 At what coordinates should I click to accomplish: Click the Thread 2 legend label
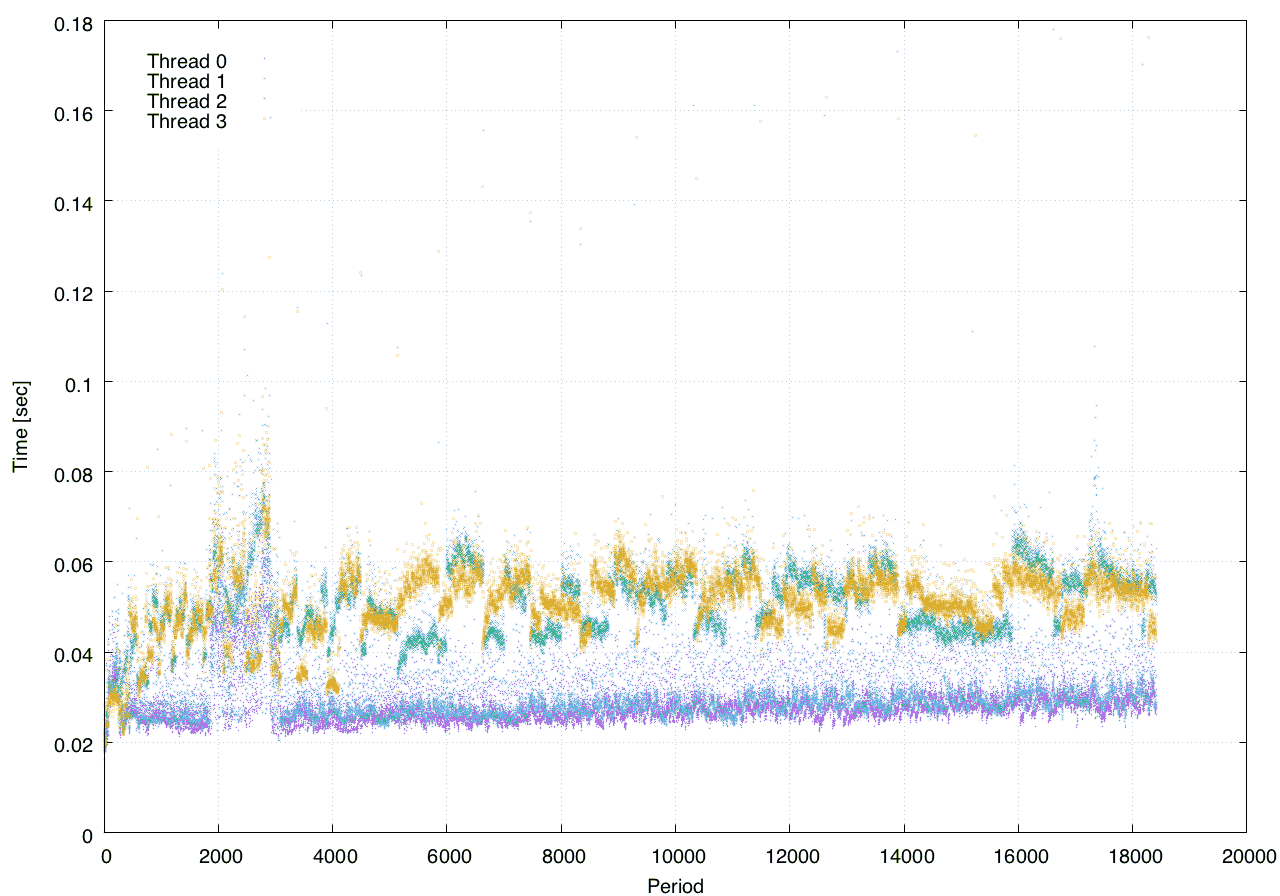click(x=187, y=101)
